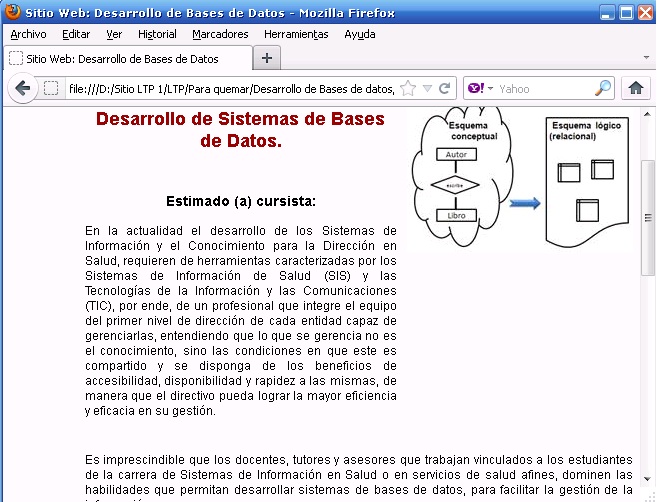Bookmark this page with the star icon
Screen dimensions: 657x502
(407, 88)
